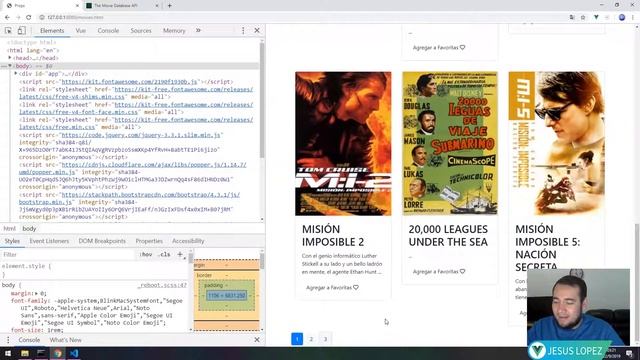Screen dimensions: 640x360
Task: Bookmark this page star icon
Action: 583,18
